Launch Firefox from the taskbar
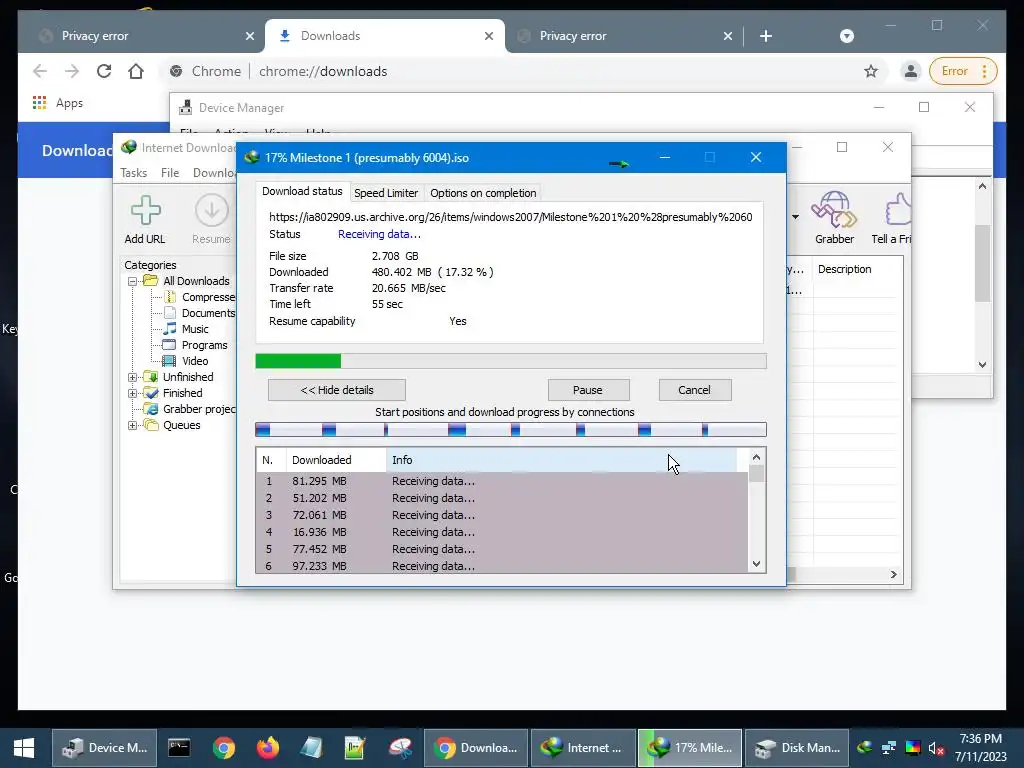This screenshot has height=768, width=1024. point(267,748)
